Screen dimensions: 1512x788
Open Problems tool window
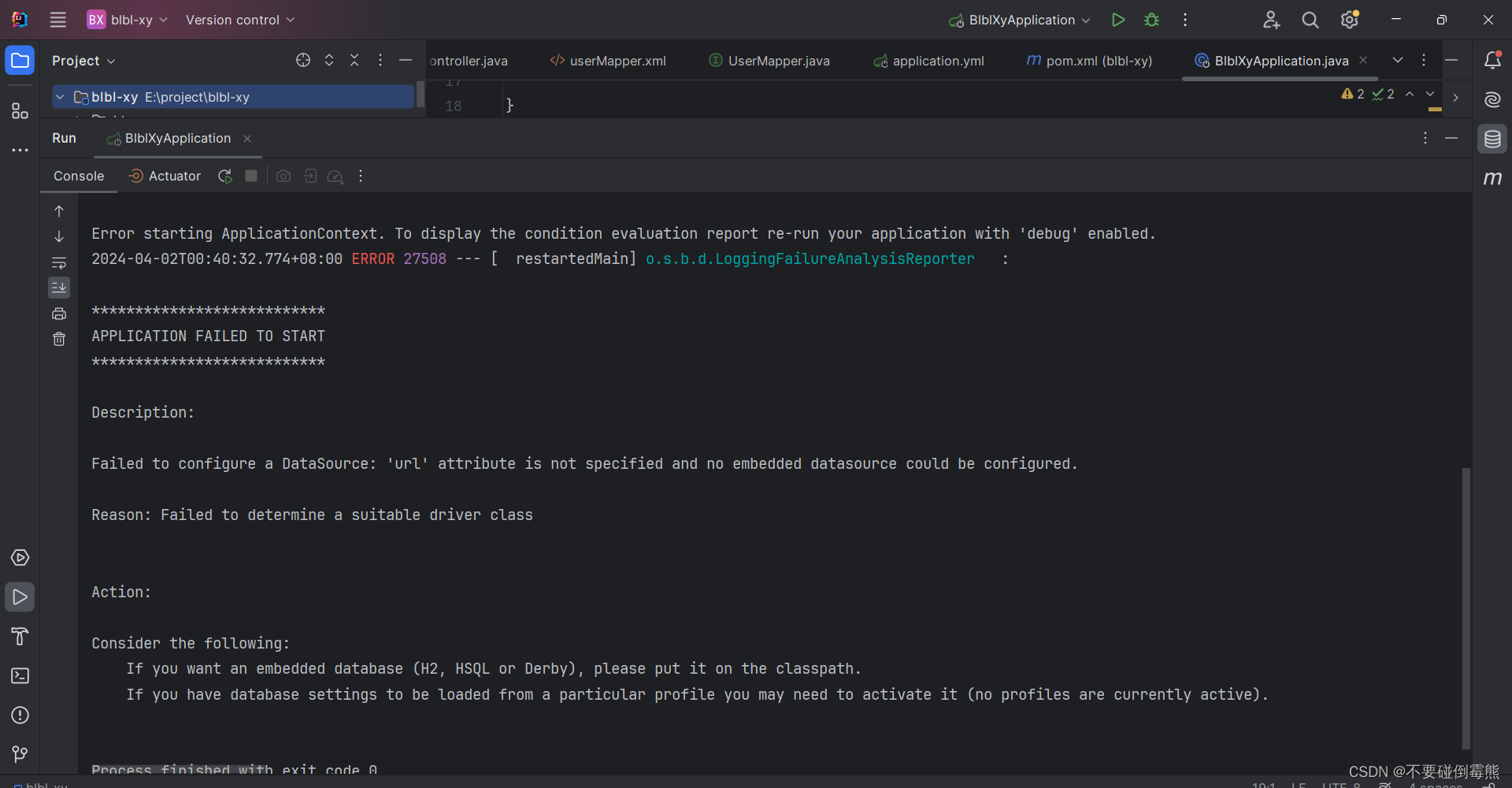pyautogui.click(x=20, y=716)
